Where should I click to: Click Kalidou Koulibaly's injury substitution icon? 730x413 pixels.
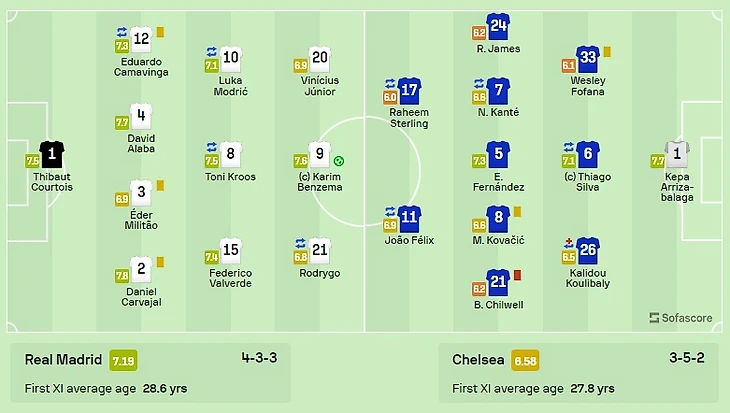tap(569, 242)
